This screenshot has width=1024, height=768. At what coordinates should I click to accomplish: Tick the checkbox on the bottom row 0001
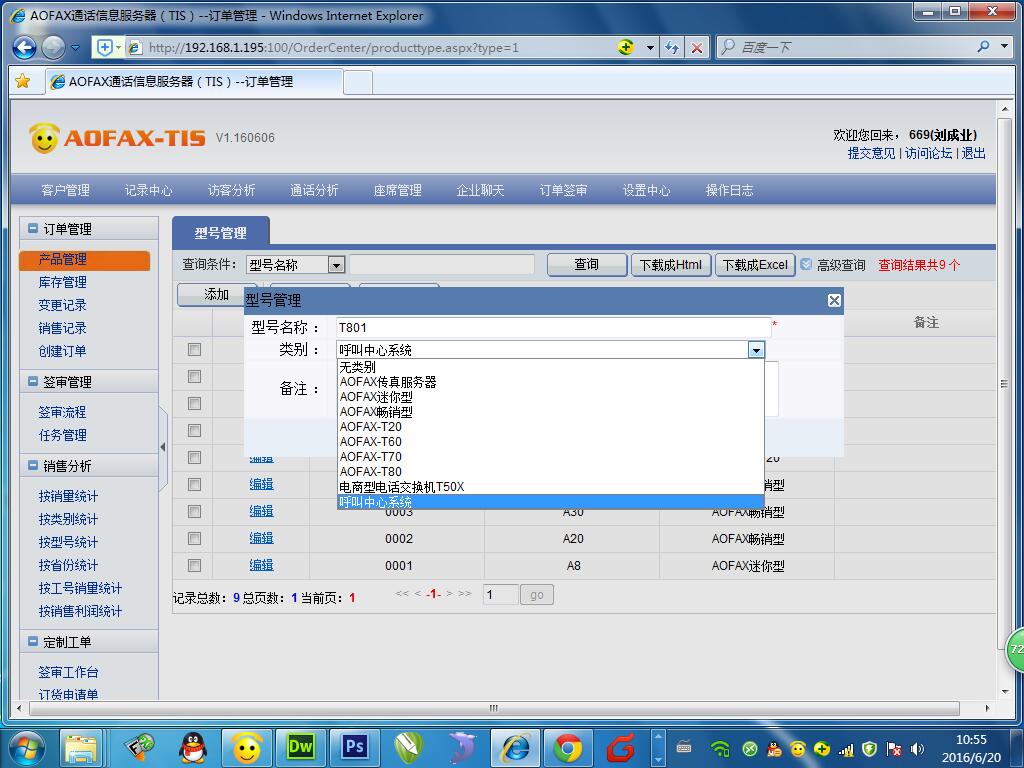click(x=194, y=565)
